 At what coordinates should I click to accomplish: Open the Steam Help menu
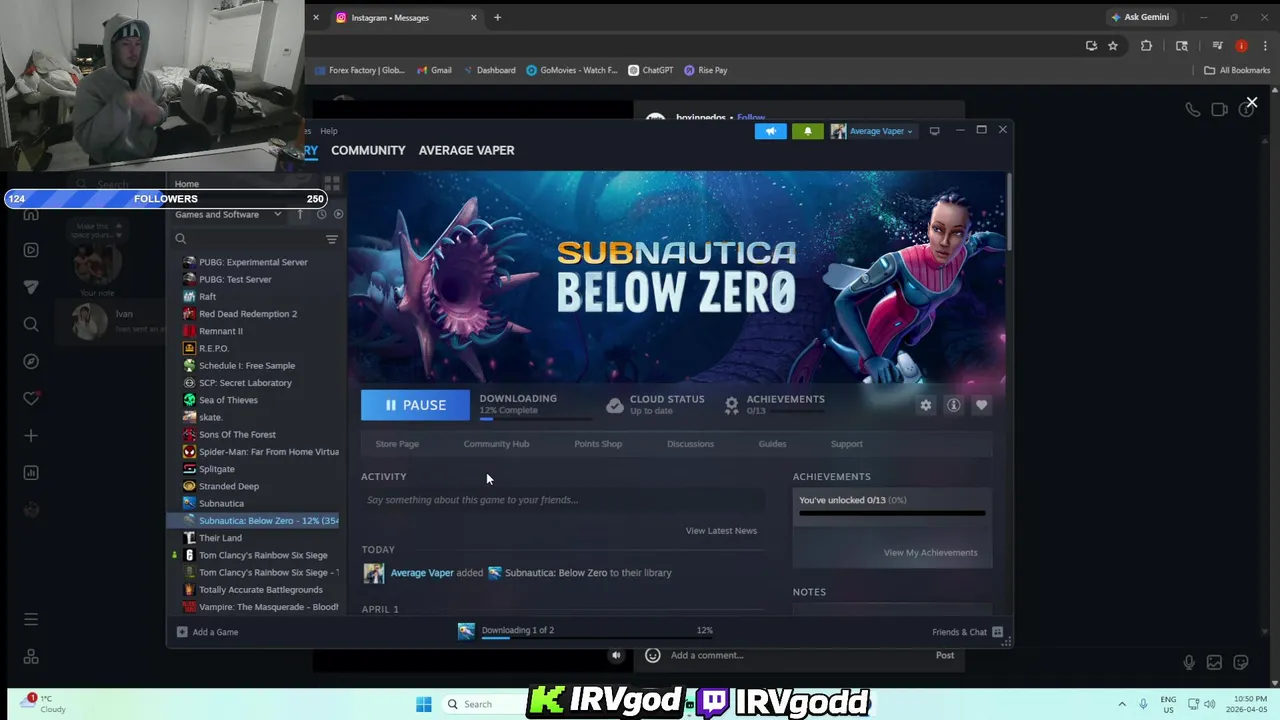coord(328,131)
